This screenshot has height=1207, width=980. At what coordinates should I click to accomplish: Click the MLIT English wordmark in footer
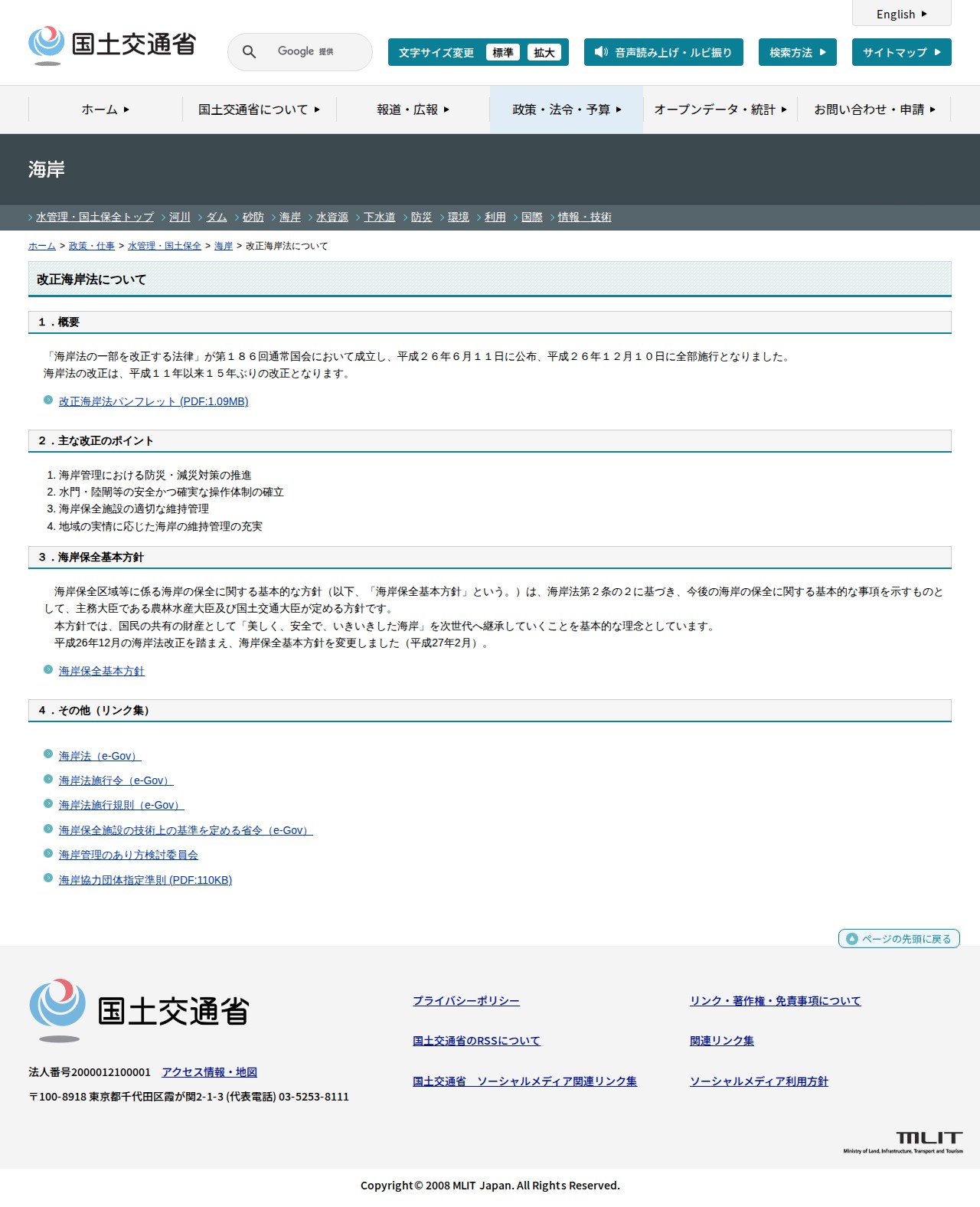(x=903, y=1142)
